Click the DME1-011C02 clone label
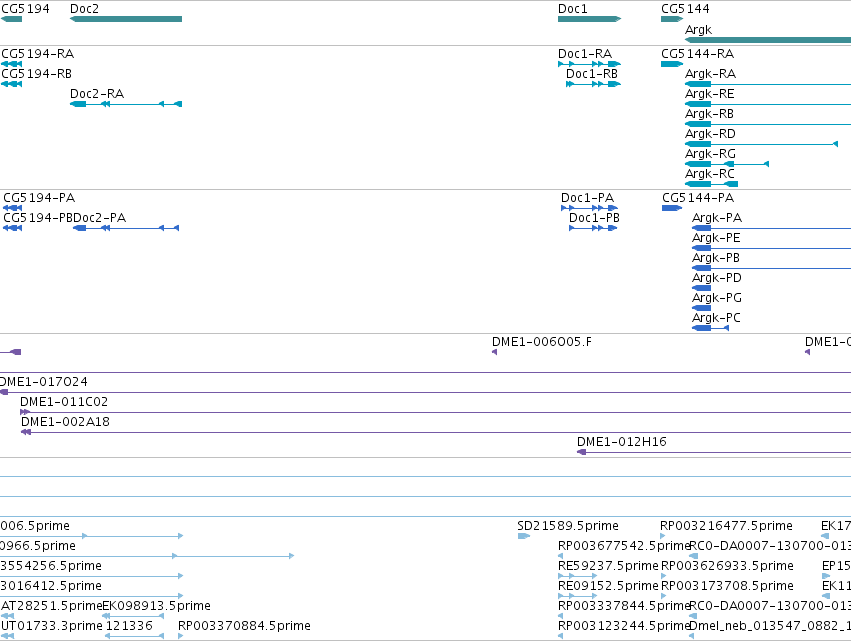 point(64,403)
